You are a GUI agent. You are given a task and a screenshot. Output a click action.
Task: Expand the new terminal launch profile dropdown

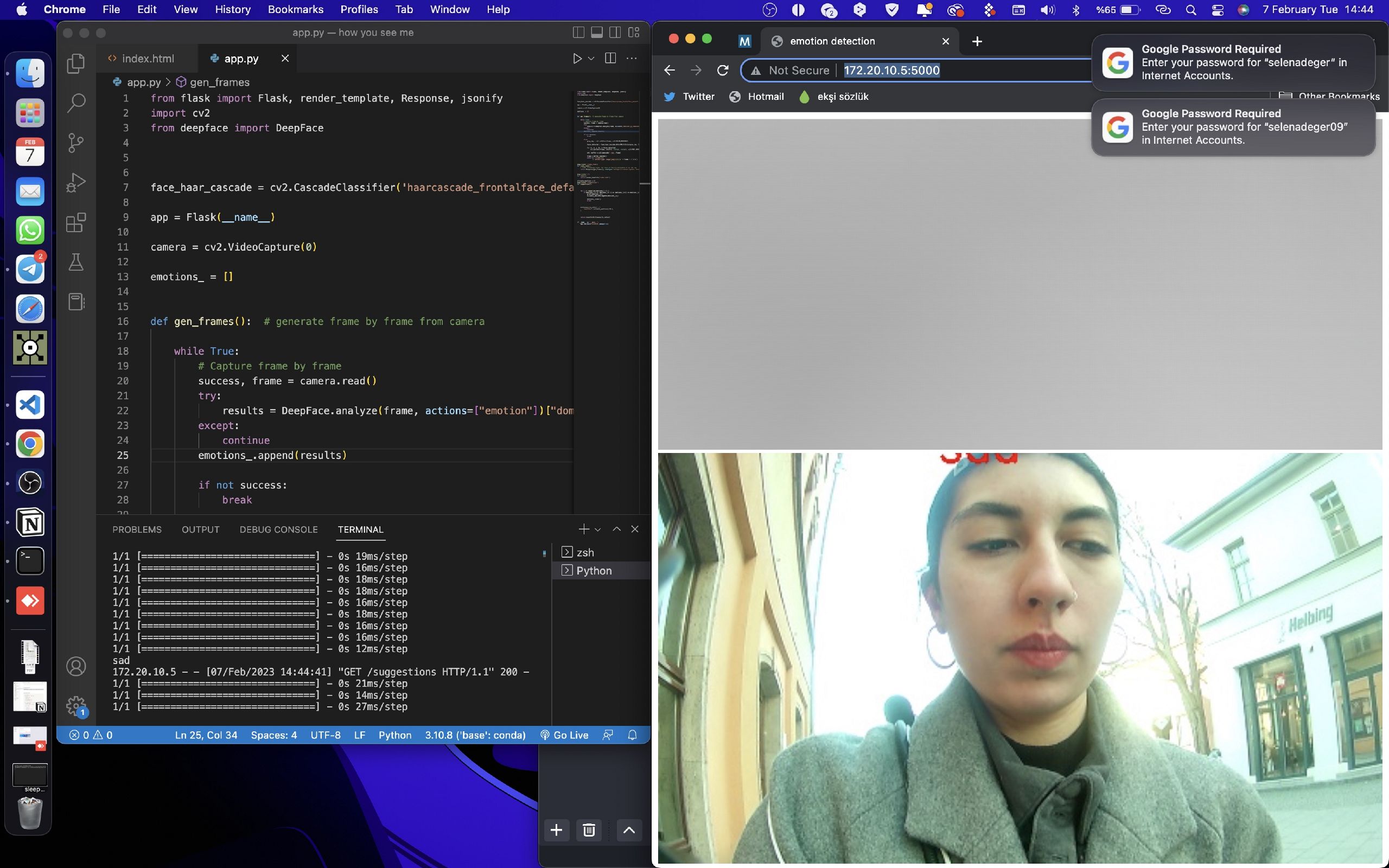(597, 529)
